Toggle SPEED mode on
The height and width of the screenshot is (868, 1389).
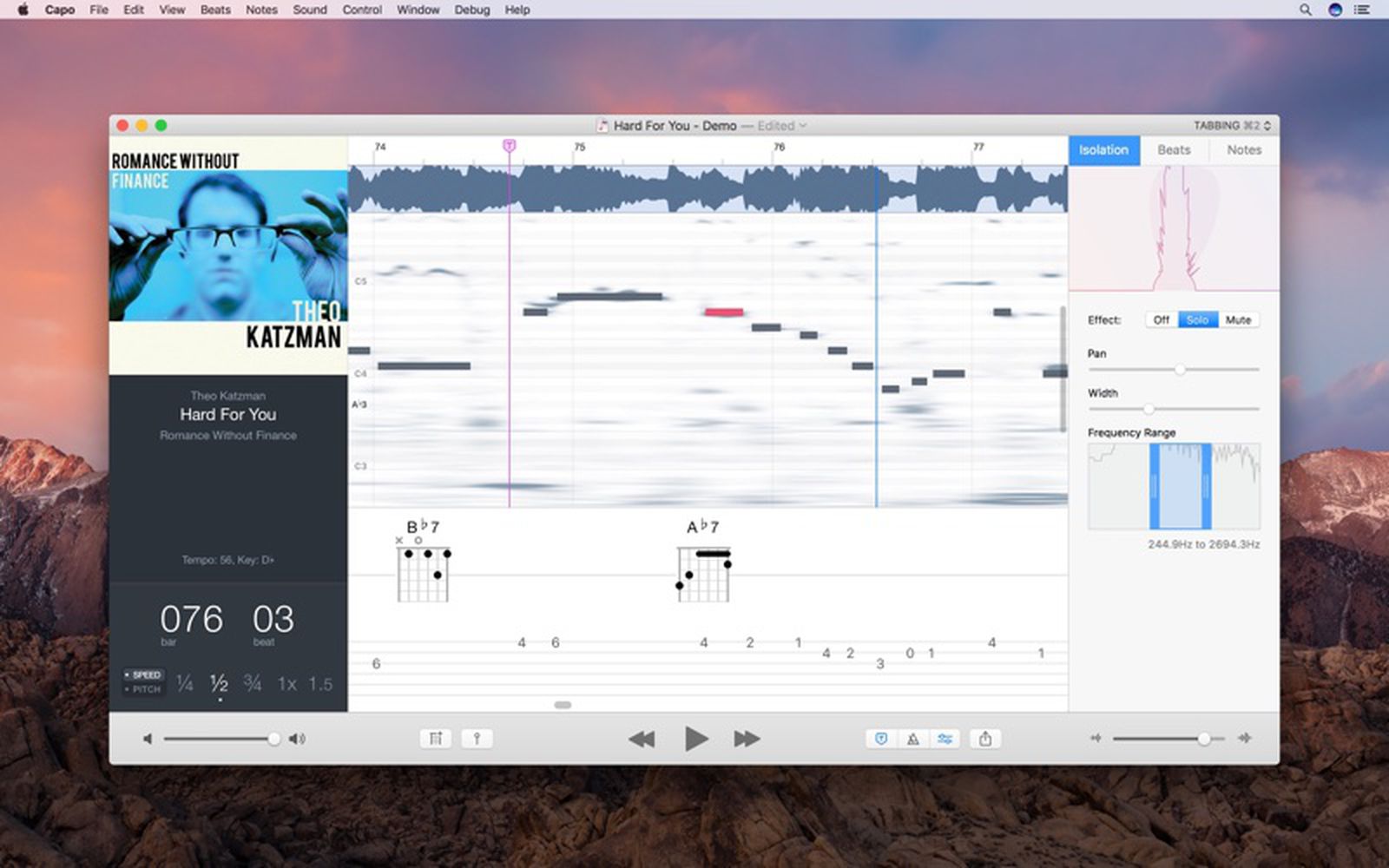click(144, 674)
